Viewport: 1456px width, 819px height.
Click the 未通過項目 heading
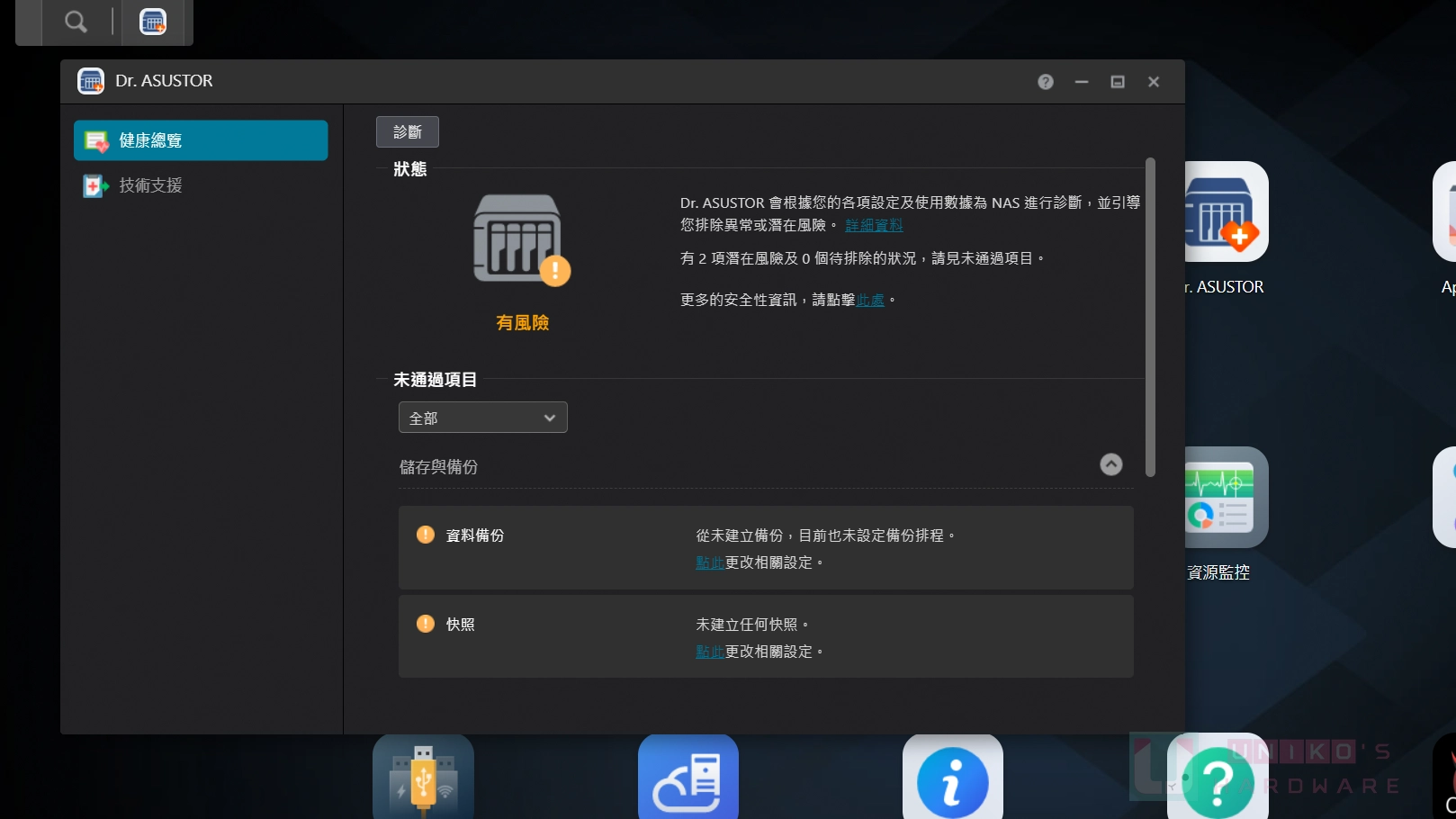point(436,380)
